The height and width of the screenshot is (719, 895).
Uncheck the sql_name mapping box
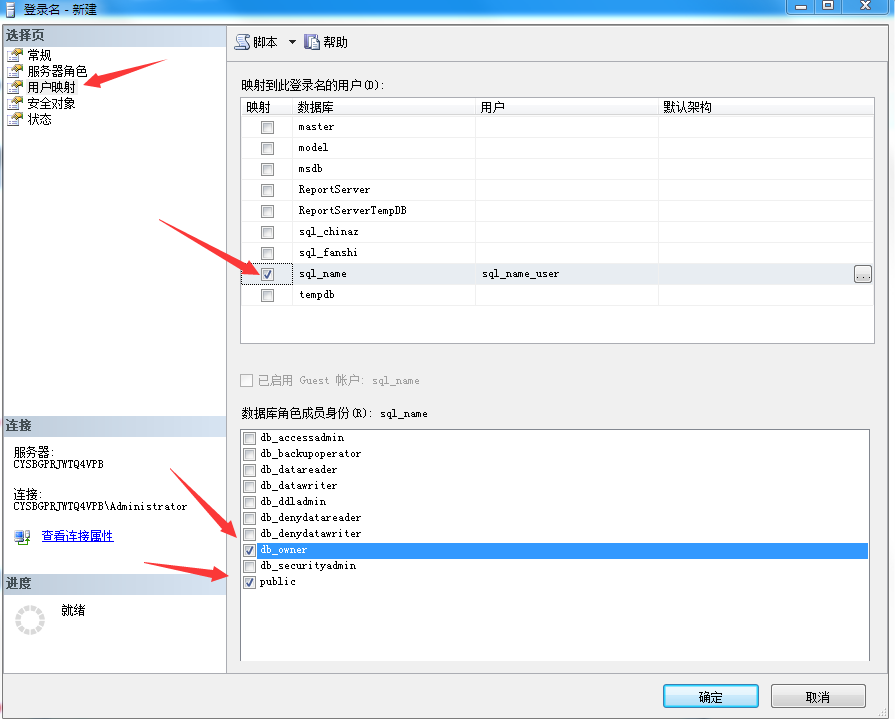tap(267, 274)
